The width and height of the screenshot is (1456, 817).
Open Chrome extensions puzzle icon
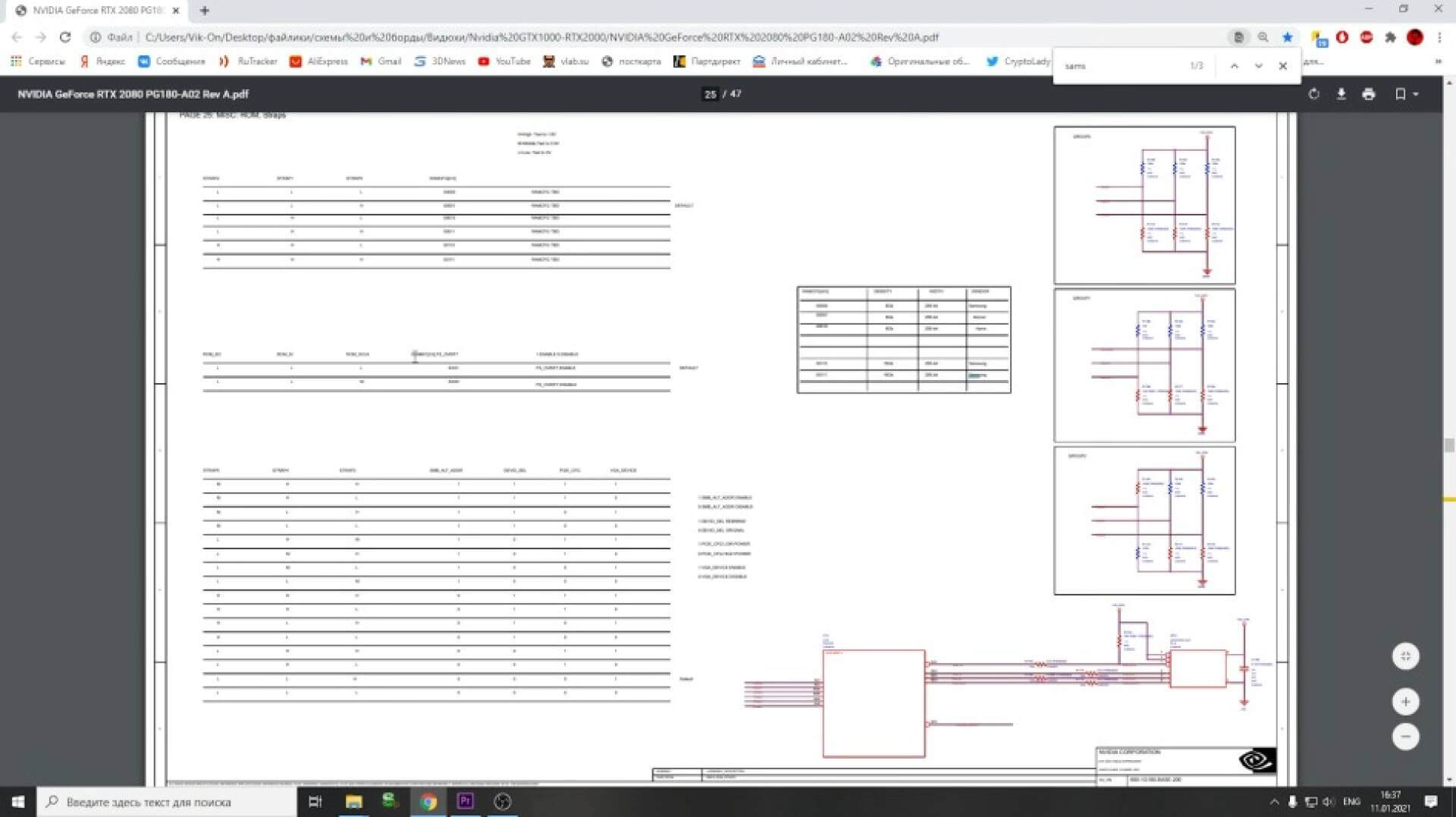point(1390,37)
